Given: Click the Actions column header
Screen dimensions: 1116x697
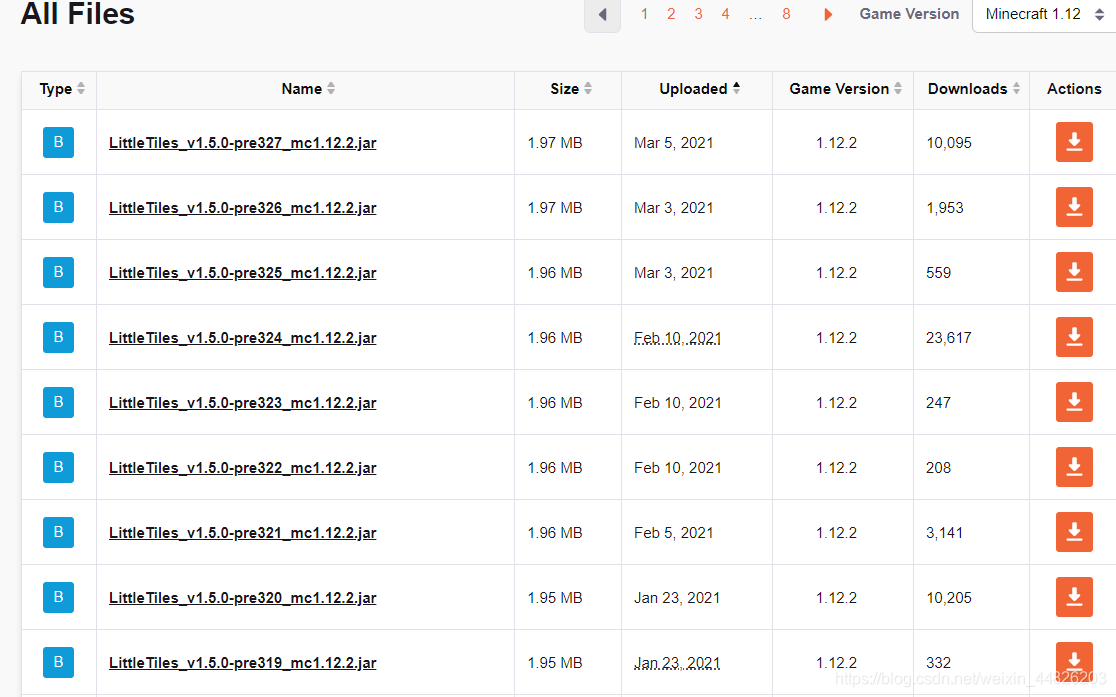Looking at the screenshot, I should pos(1074,88).
